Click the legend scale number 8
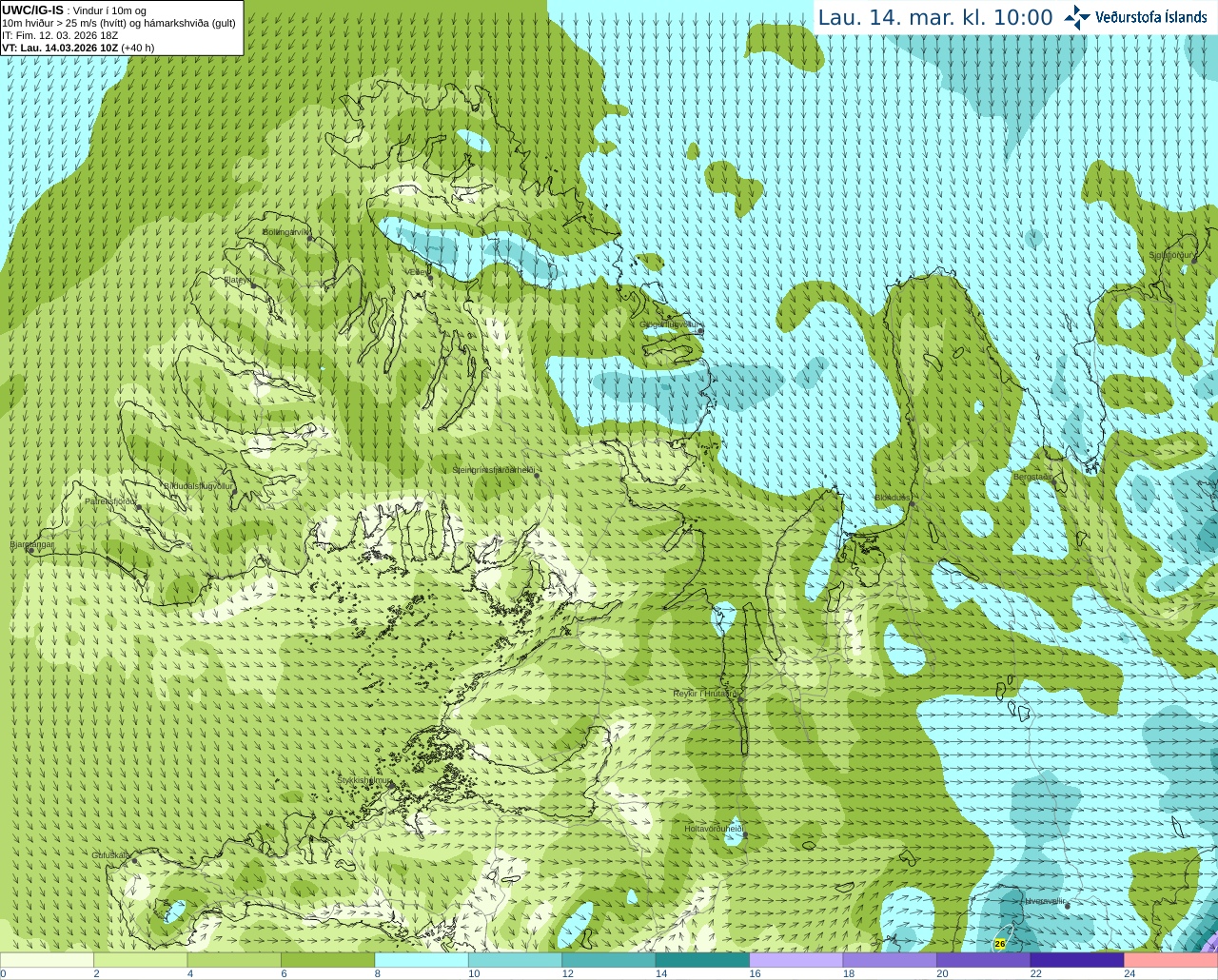Screen dimensions: 1218x980 pyautogui.click(x=378, y=973)
